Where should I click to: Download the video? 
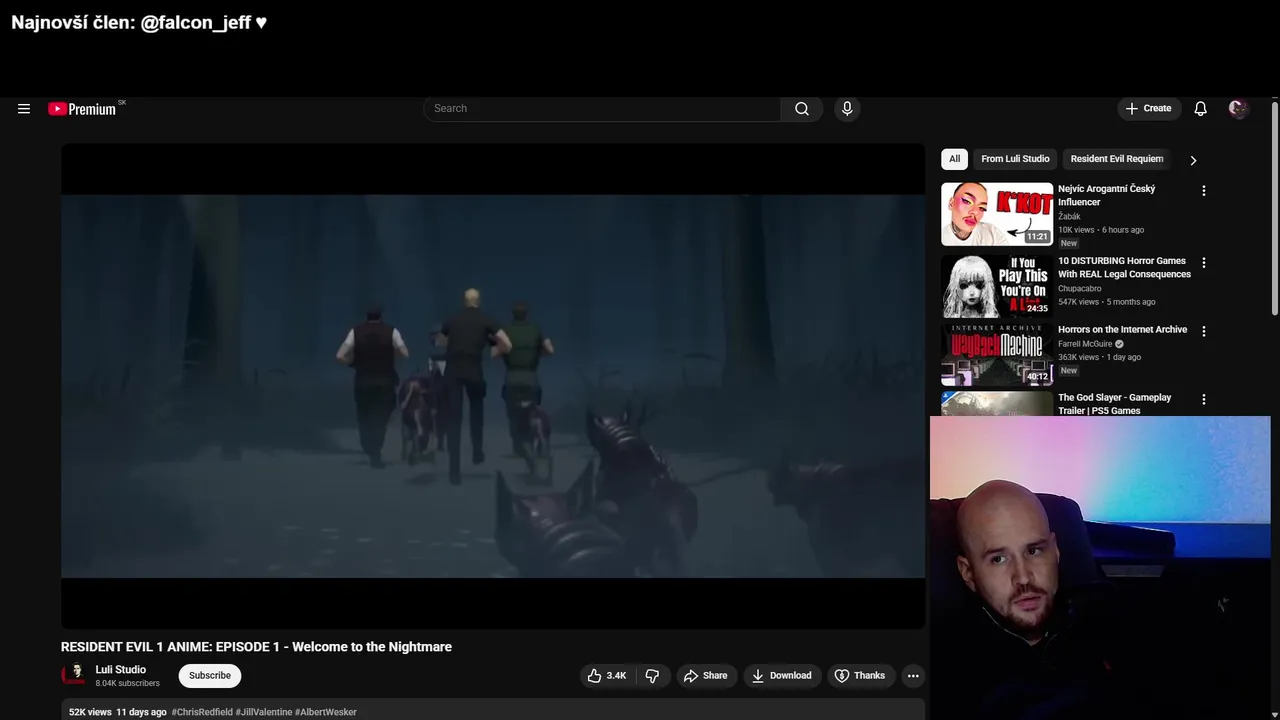click(782, 676)
